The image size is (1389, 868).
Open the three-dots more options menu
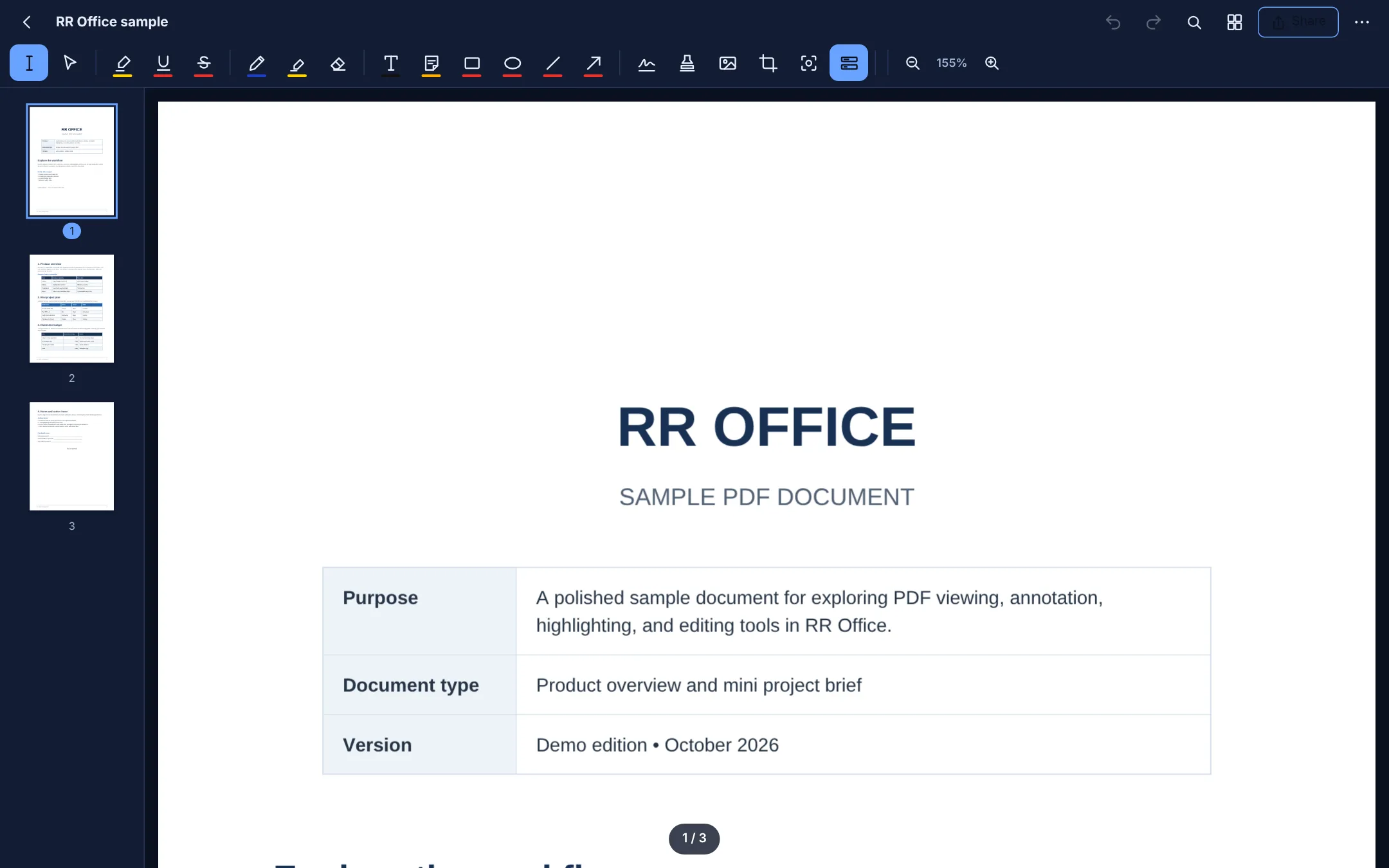[1362, 23]
